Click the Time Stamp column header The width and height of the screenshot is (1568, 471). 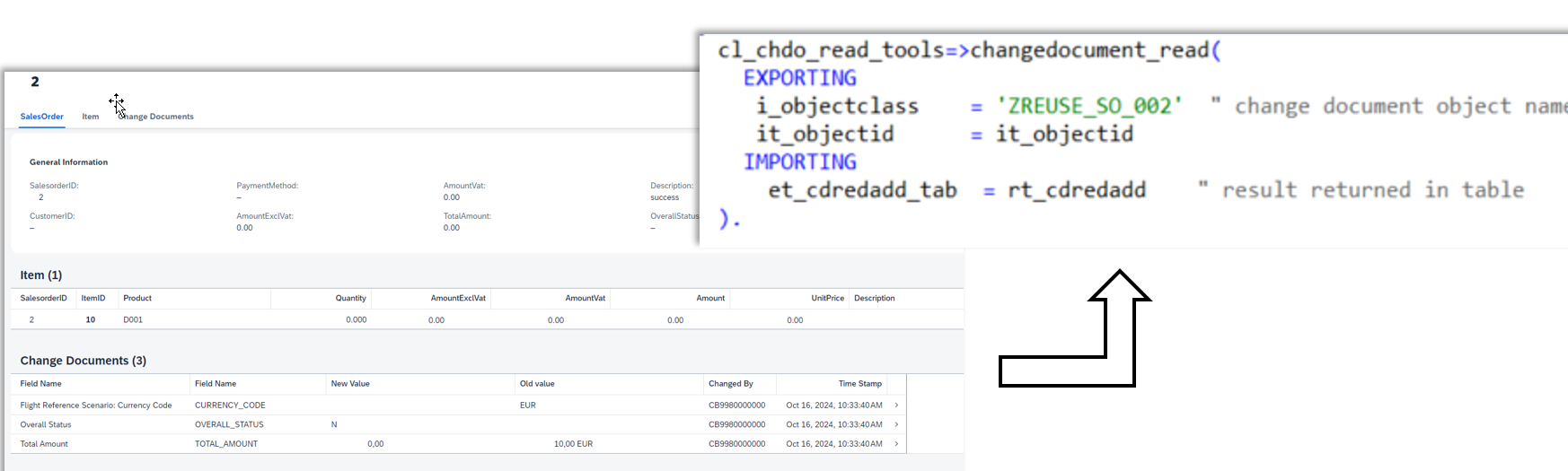point(860,384)
